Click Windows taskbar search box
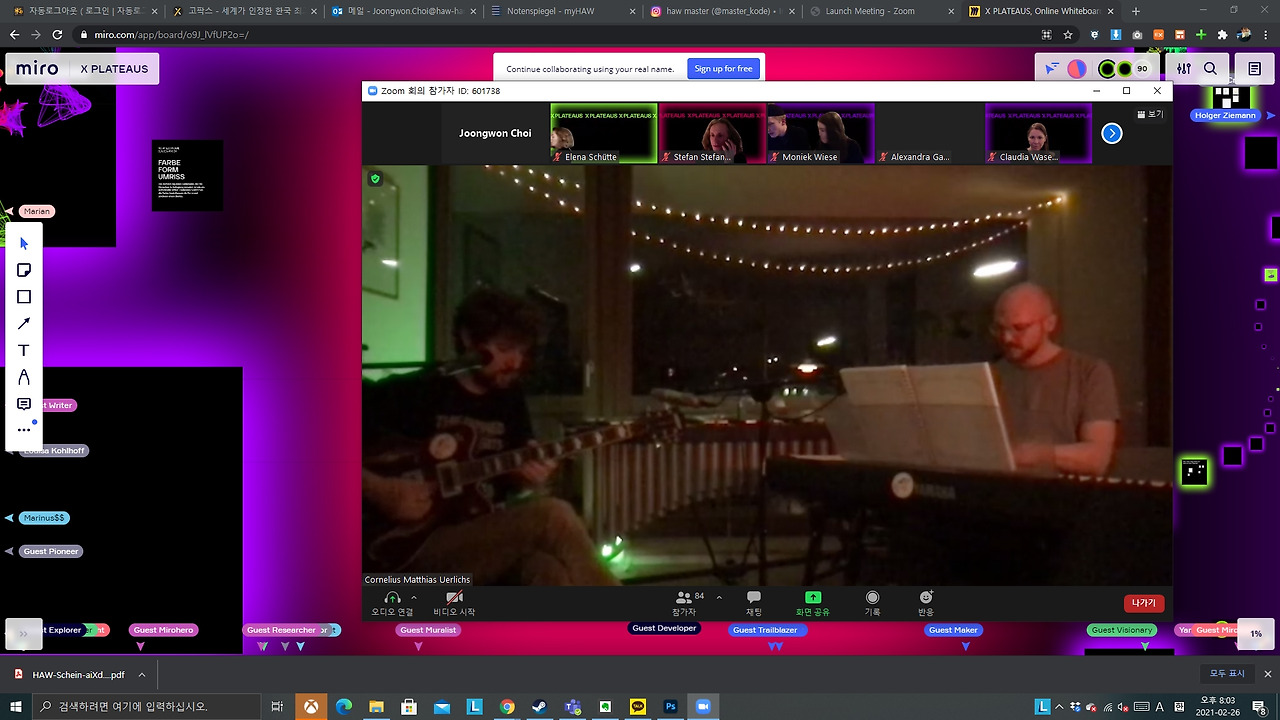This screenshot has width=1280, height=720. 148,706
